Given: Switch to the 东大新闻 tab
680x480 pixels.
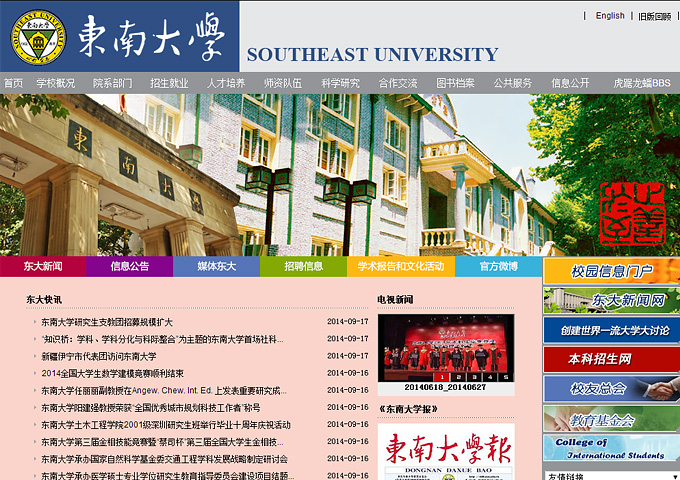Looking at the screenshot, I should (x=43, y=266).
